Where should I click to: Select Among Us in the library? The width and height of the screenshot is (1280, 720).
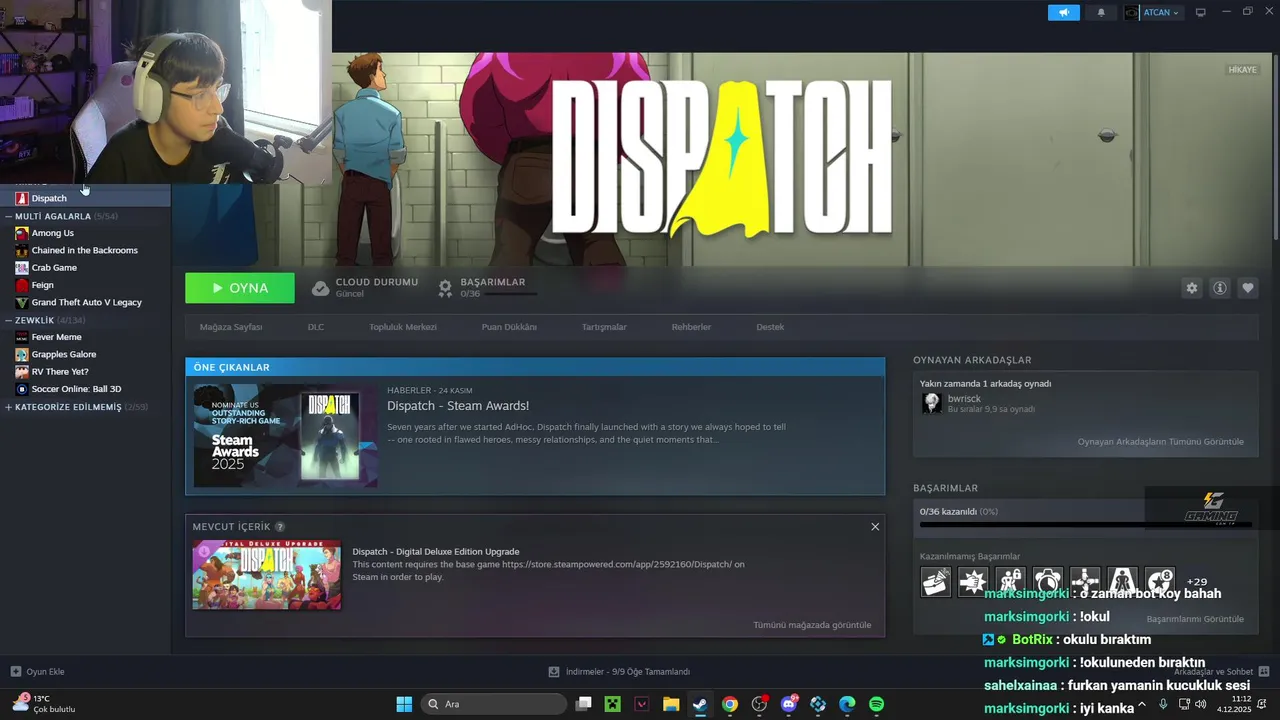(85, 233)
